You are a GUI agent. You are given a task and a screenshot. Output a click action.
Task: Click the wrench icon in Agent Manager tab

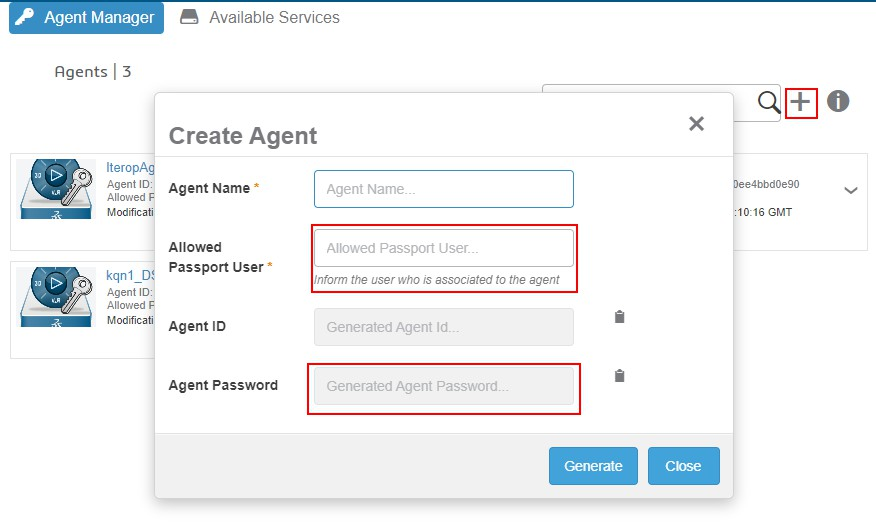click(24, 17)
